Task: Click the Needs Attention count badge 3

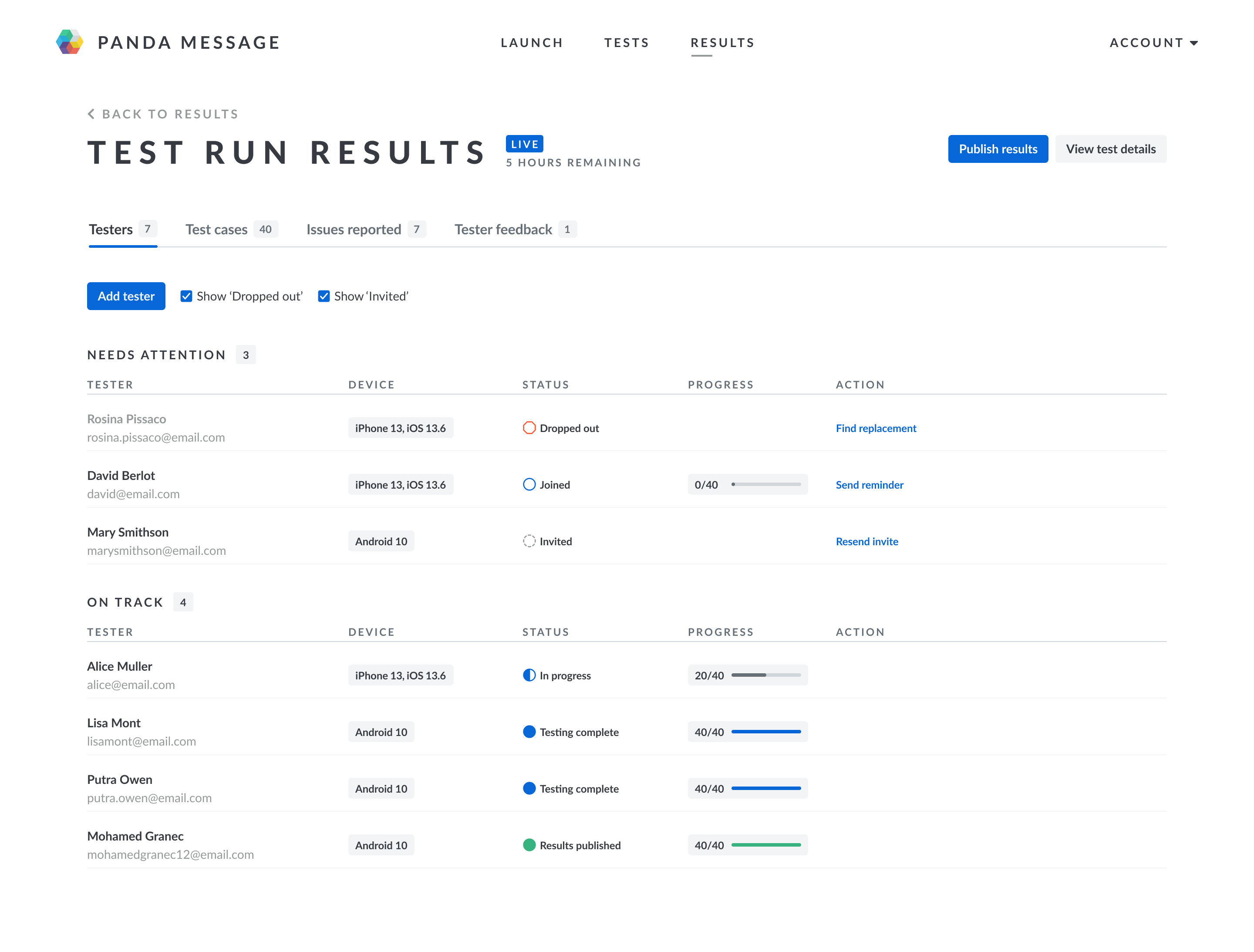Action: tap(246, 355)
